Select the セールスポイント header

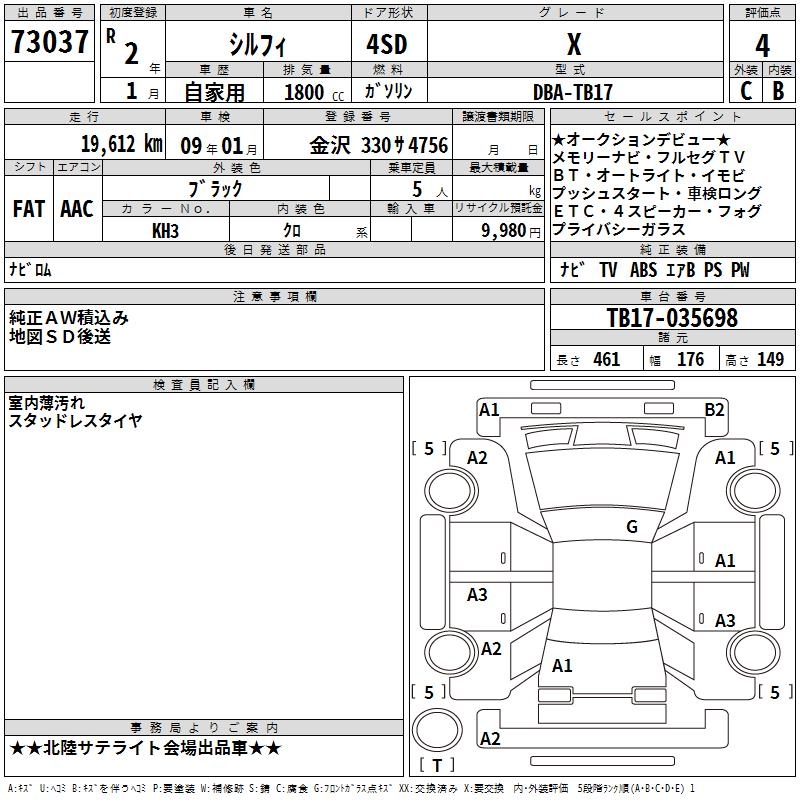[672, 116]
